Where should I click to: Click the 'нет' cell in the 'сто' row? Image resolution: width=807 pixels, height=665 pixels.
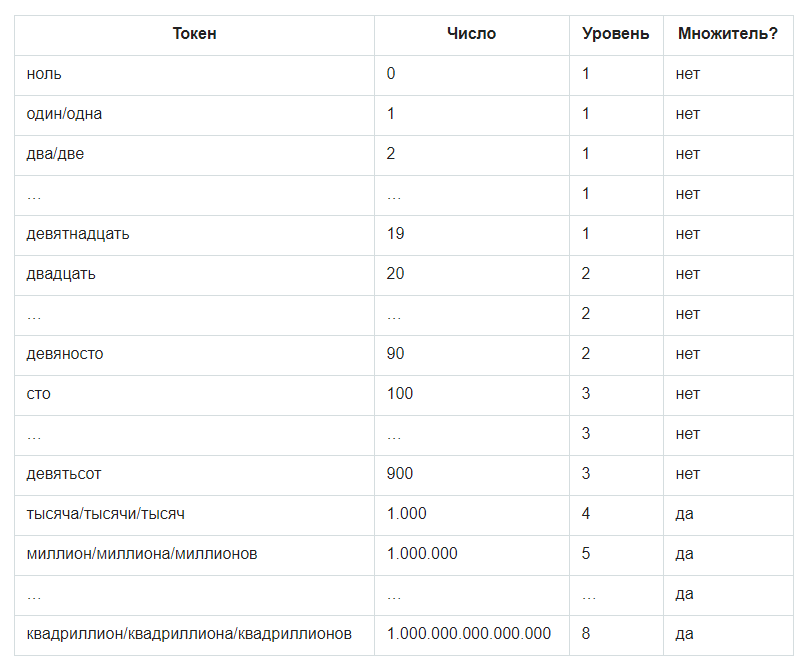(688, 394)
